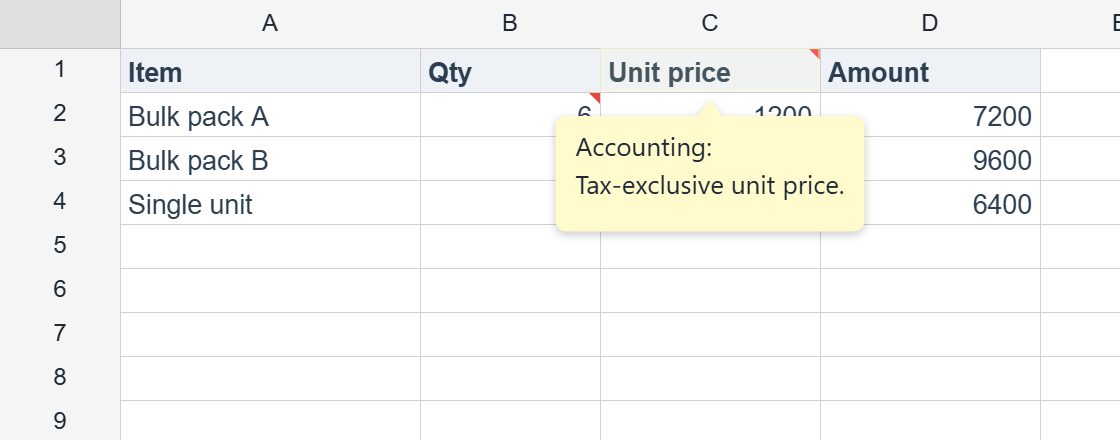Select the Bulk pack B cell
Image resolution: width=1120 pixels, height=440 pixels.
[x=270, y=159]
